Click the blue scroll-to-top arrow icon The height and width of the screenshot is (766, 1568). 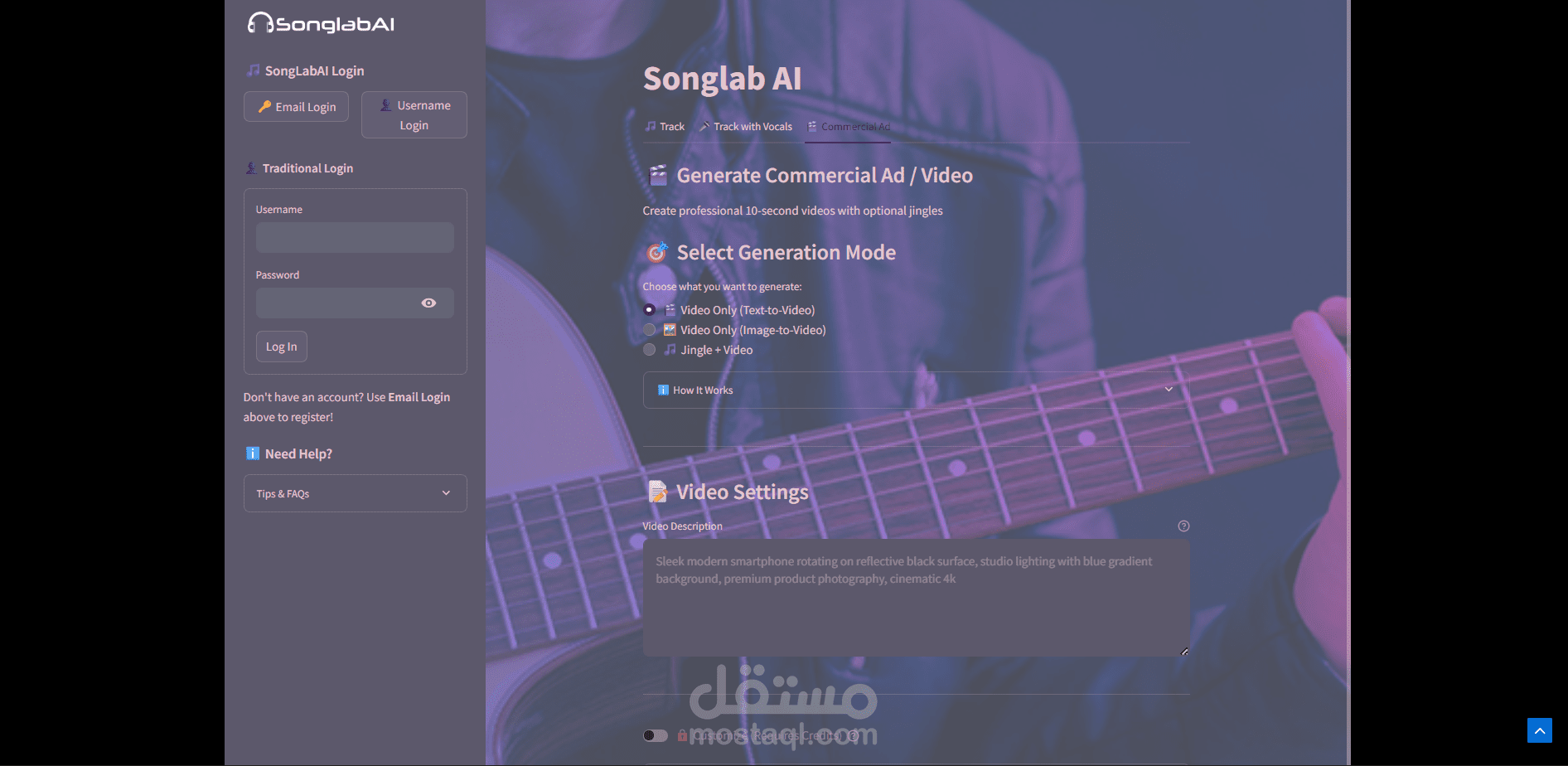click(x=1540, y=730)
